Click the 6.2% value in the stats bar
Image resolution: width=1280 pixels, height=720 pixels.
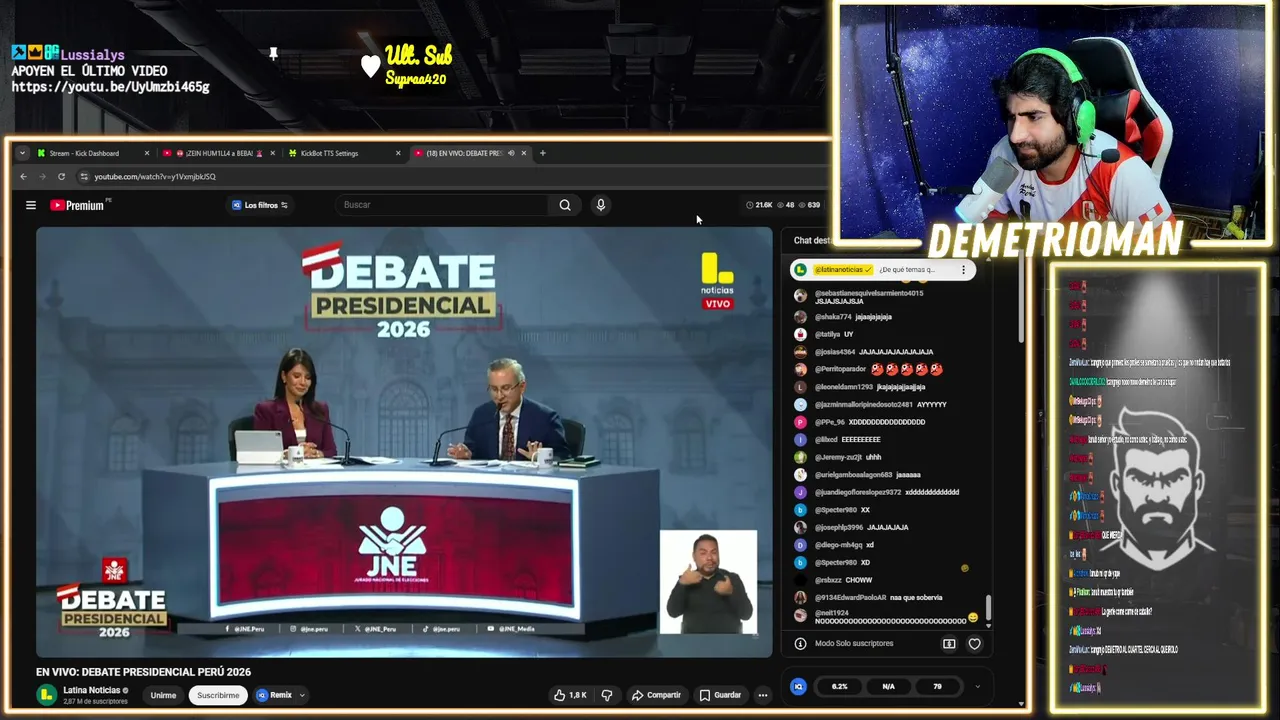pyautogui.click(x=839, y=686)
